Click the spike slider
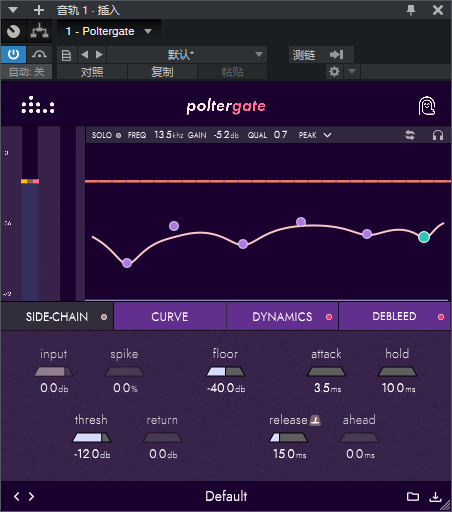Image resolution: width=452 pixels, height=512 pixels. (124, 372)
